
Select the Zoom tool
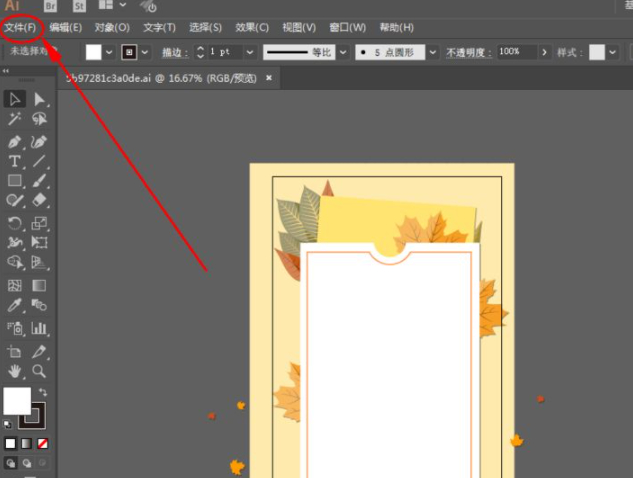40,371
